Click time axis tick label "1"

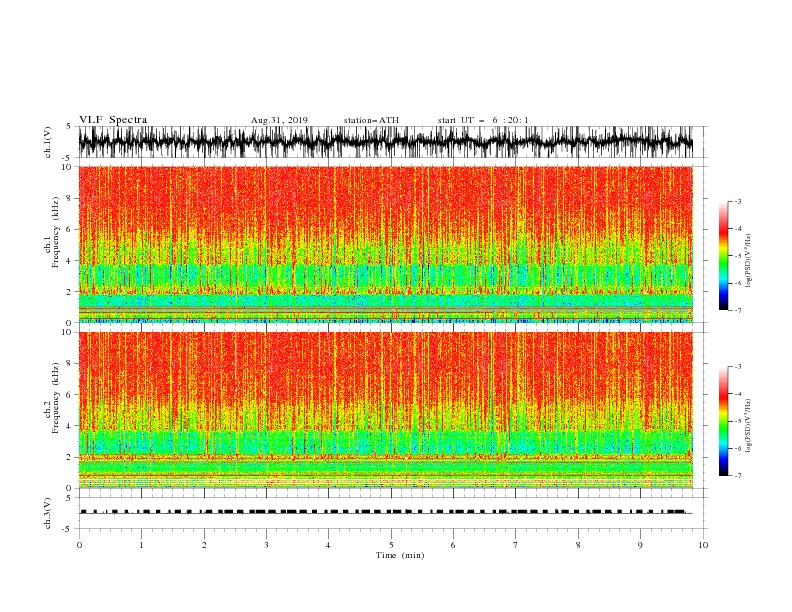pos(141,545)
